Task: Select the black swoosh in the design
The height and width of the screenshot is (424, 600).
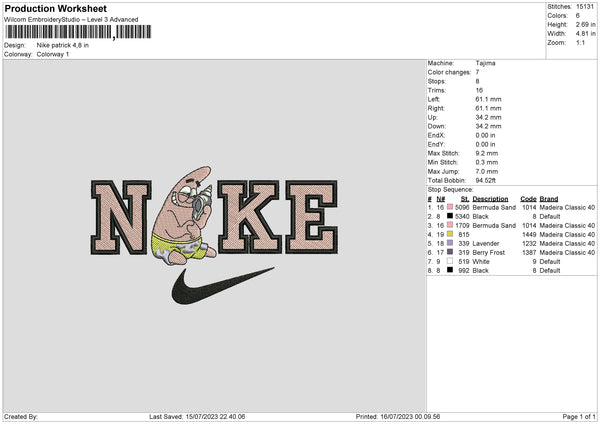Action: pos(223,286)
